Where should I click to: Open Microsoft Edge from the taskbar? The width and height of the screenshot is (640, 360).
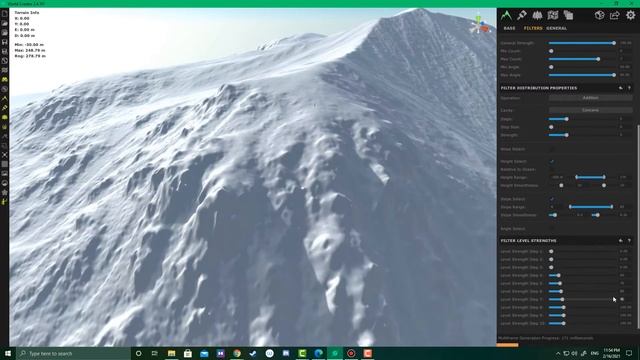318,353
